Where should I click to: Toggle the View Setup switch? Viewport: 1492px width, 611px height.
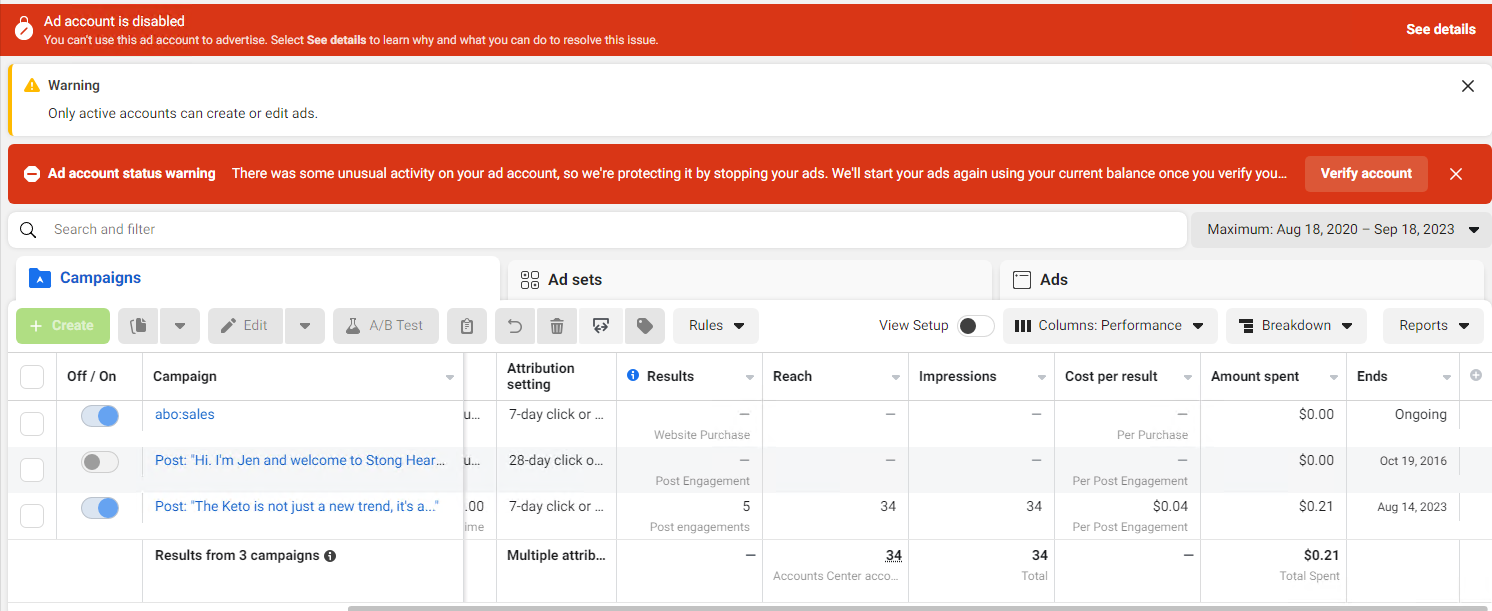(x=976, y=326)
